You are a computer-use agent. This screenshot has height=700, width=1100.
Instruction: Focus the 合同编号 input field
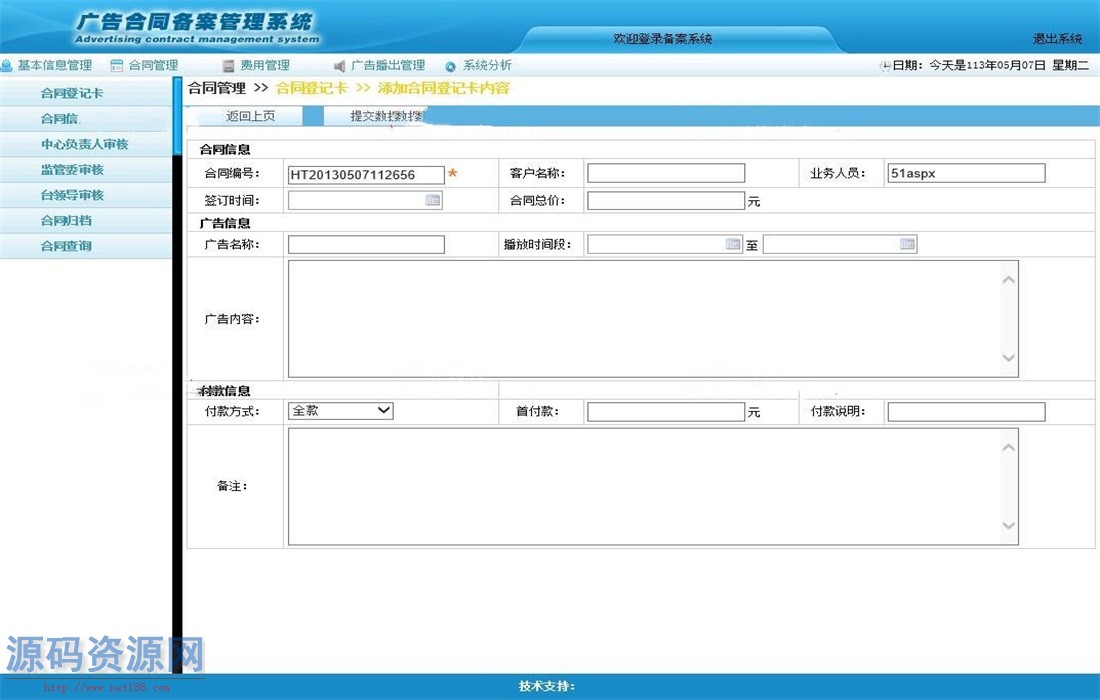click(366, 175)
